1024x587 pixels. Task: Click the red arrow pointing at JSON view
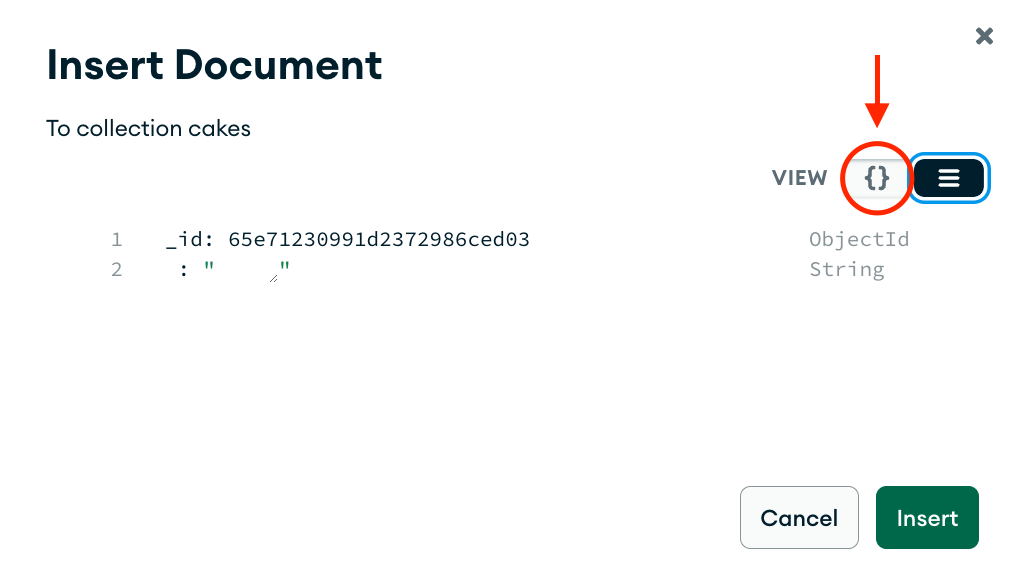click(877, 91)
